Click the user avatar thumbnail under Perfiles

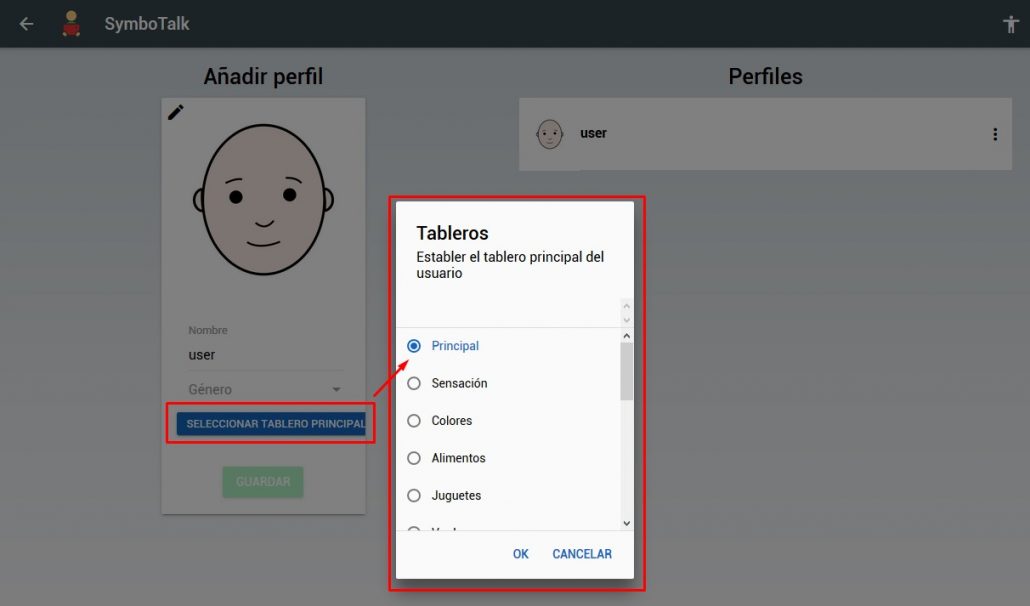[x=549, y=133]
